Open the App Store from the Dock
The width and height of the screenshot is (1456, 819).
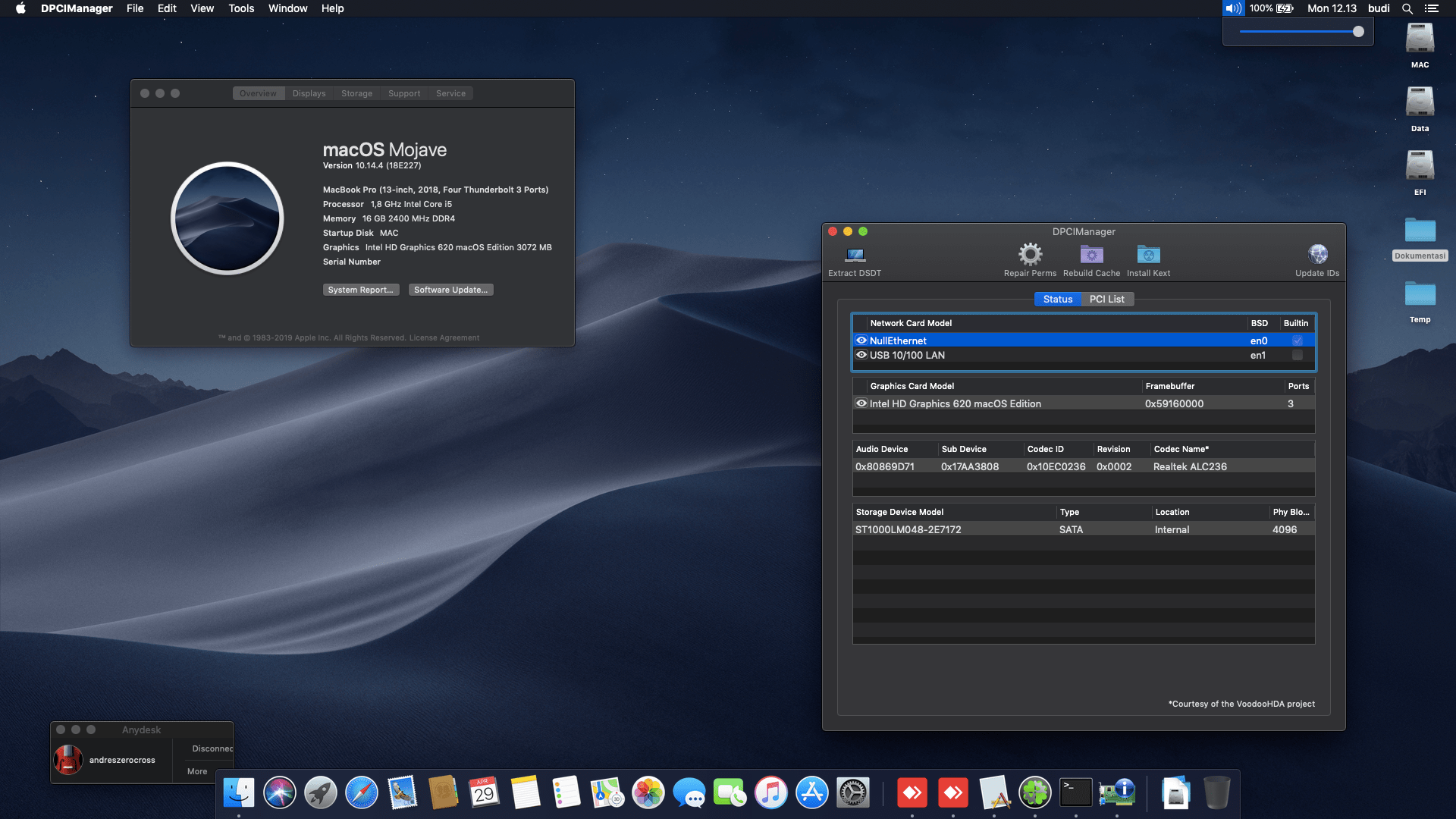point(811,792)
